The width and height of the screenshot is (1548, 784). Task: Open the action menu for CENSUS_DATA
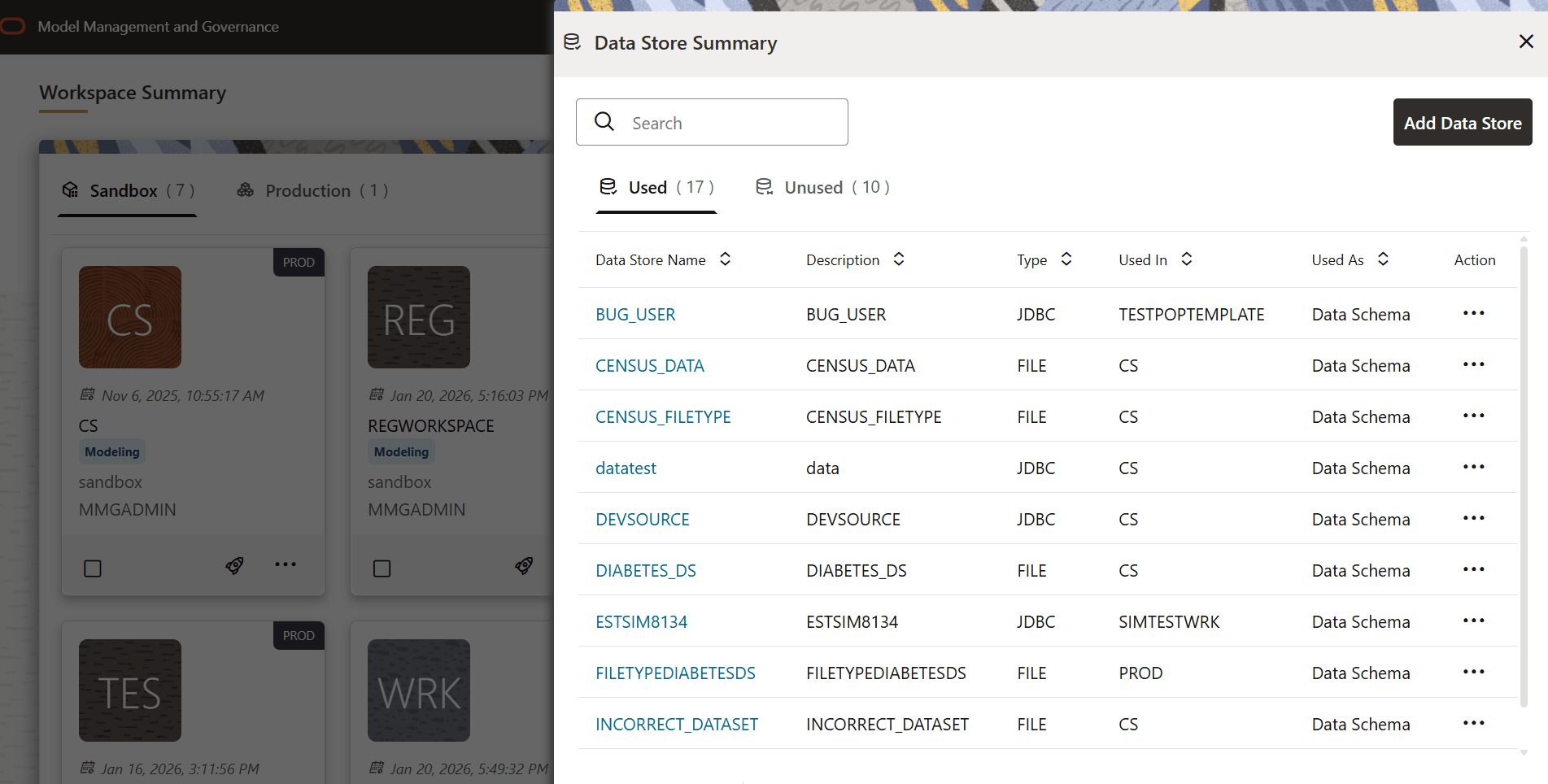[1474, 364]
